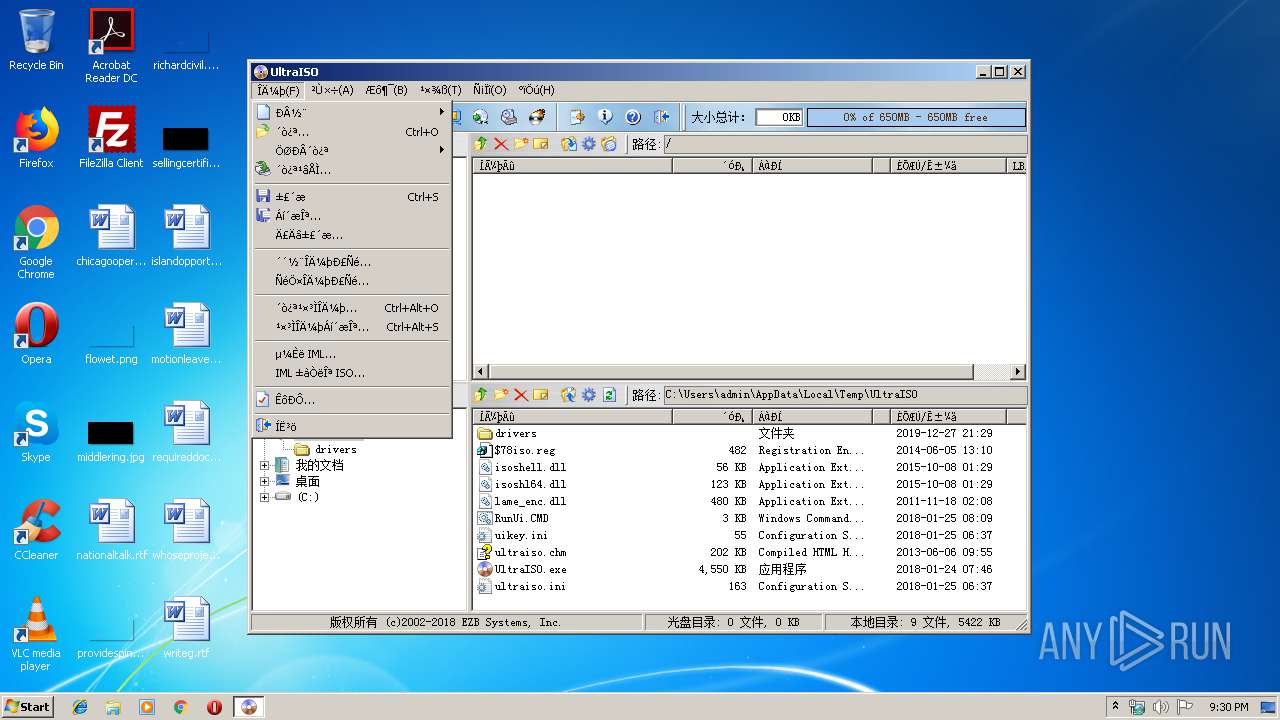Click the compress ISO toolbar icon

pos(480,117)
